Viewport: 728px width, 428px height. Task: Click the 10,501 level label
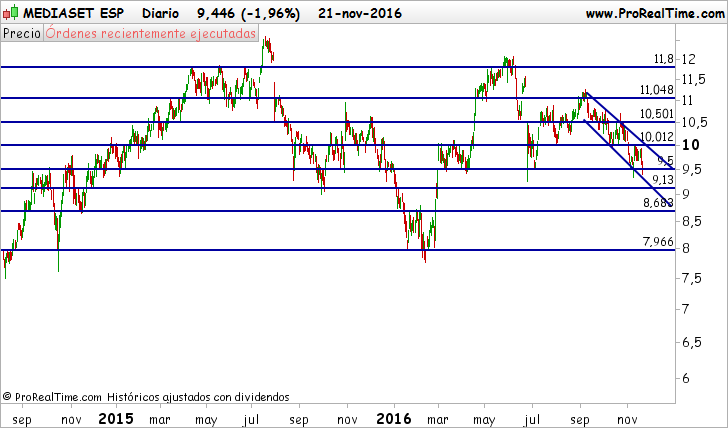coord(656,114)
